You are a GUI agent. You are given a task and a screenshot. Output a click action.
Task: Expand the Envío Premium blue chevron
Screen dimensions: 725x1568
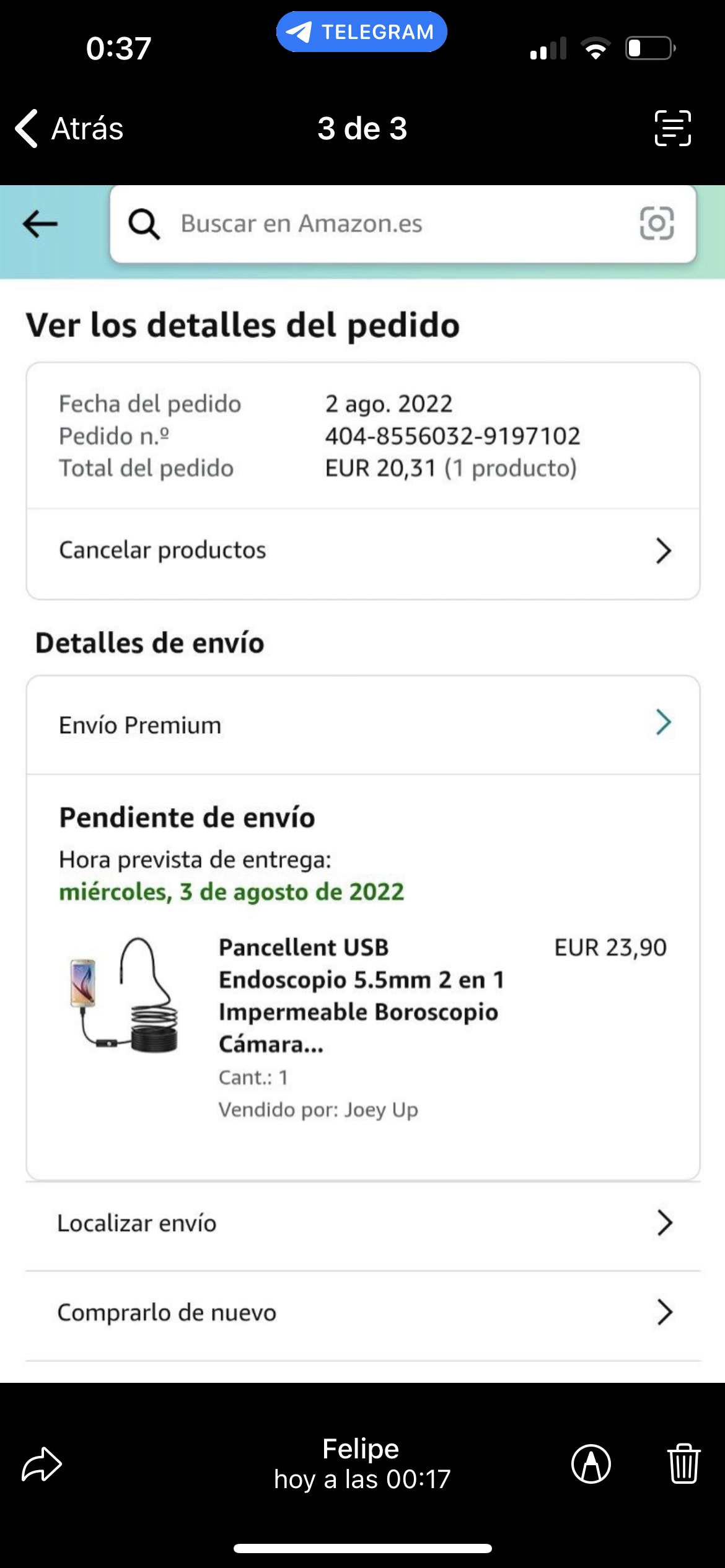pyautogui.click(x=664, y=722)
